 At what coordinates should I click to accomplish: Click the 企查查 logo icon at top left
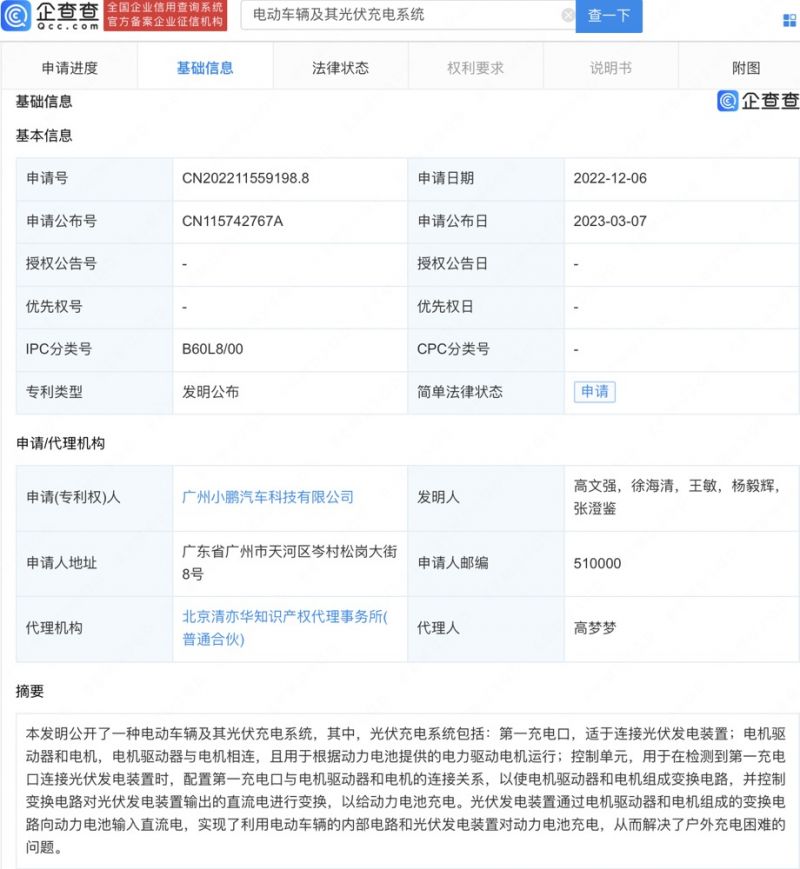[x=16, y=16]
